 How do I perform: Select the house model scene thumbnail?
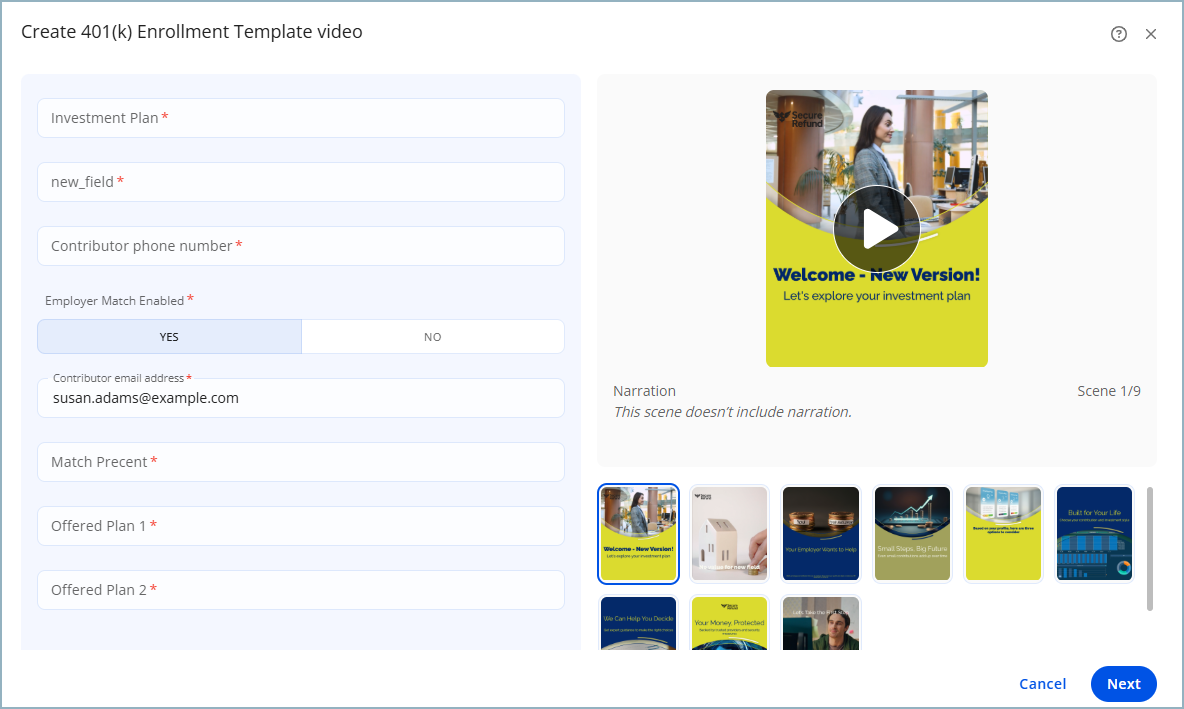pos(729,534)
